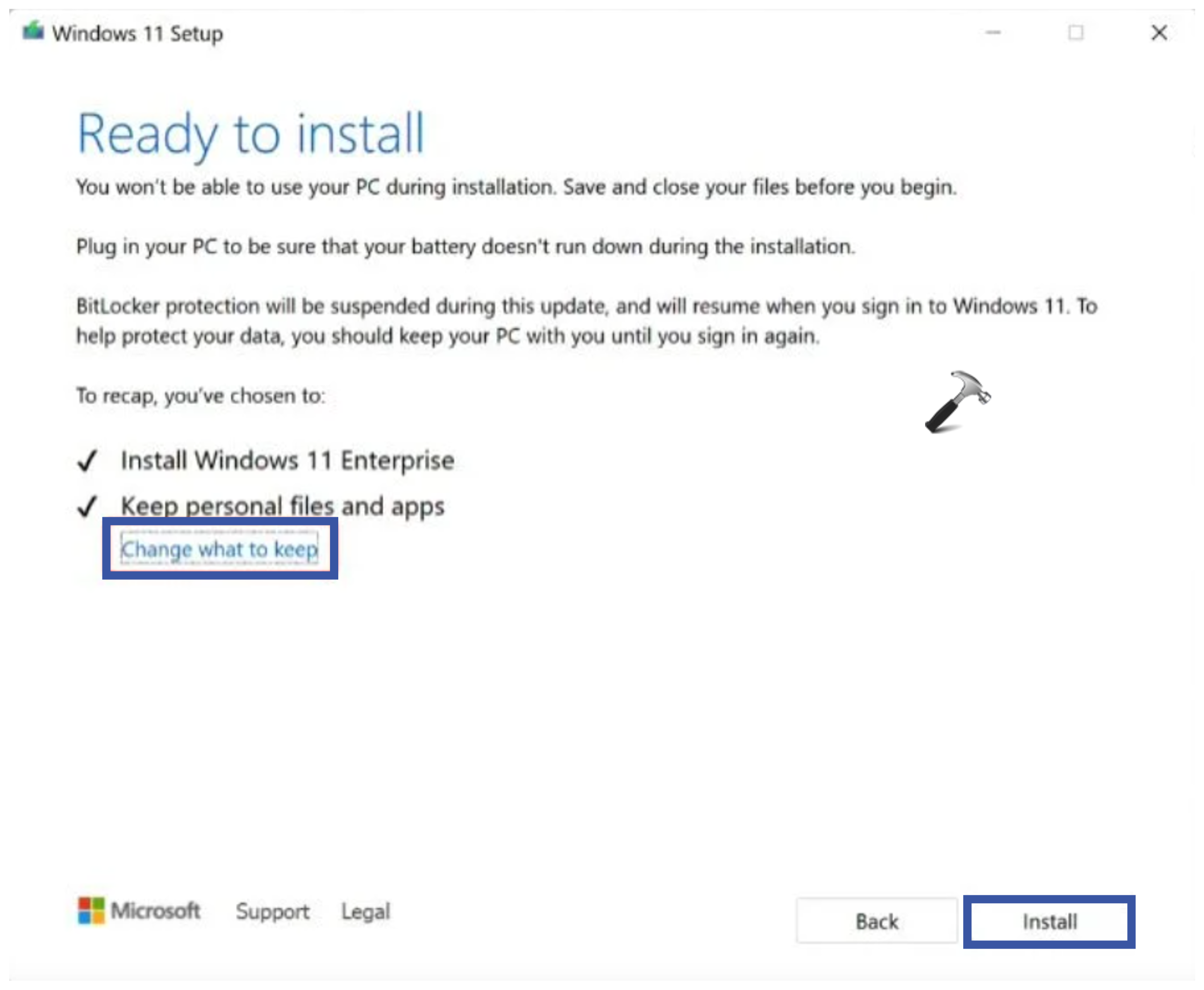The width and height of the screenshot is (1204, 990).
Task: Click the Windows 11 Setup title text
Action: (137, 34)
